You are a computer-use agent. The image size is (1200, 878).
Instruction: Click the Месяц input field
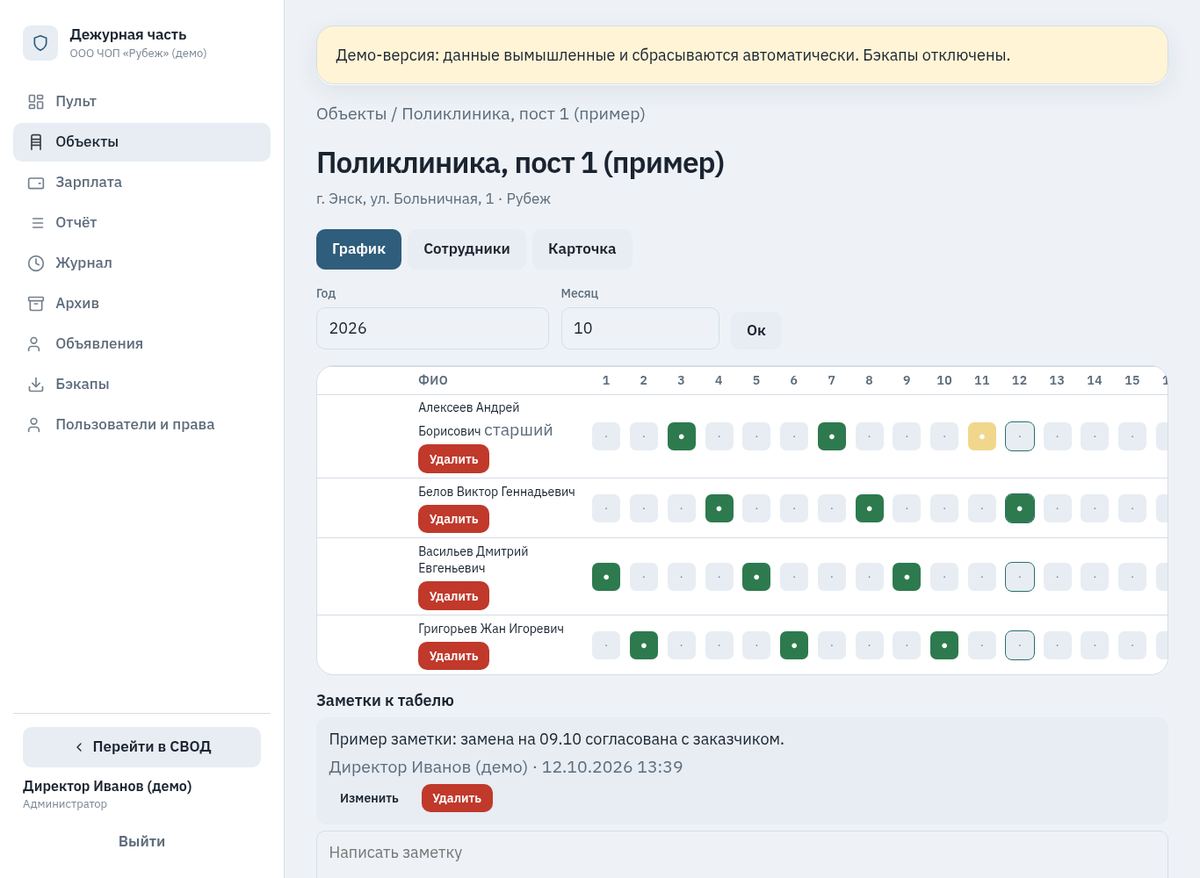640,328
